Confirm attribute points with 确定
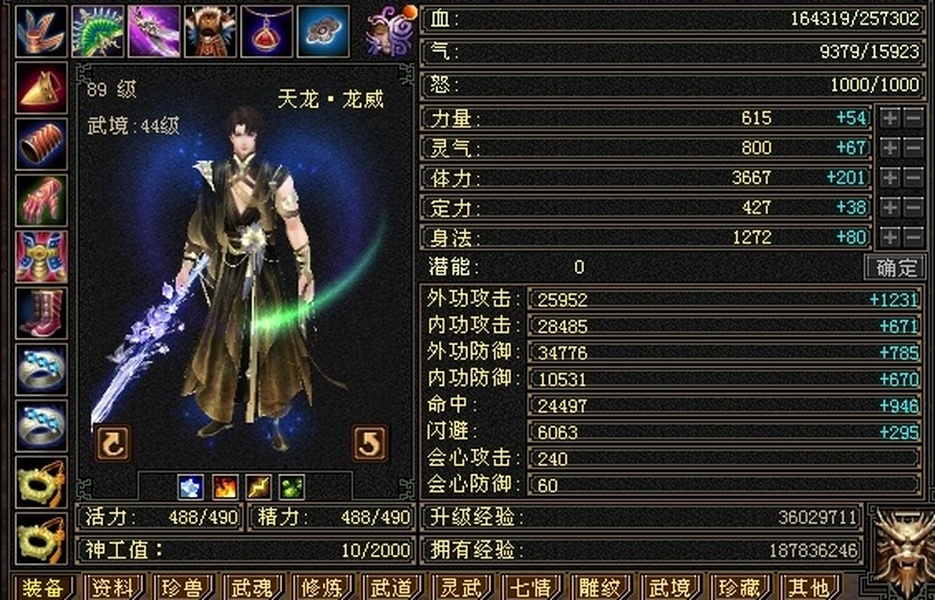 895,267
